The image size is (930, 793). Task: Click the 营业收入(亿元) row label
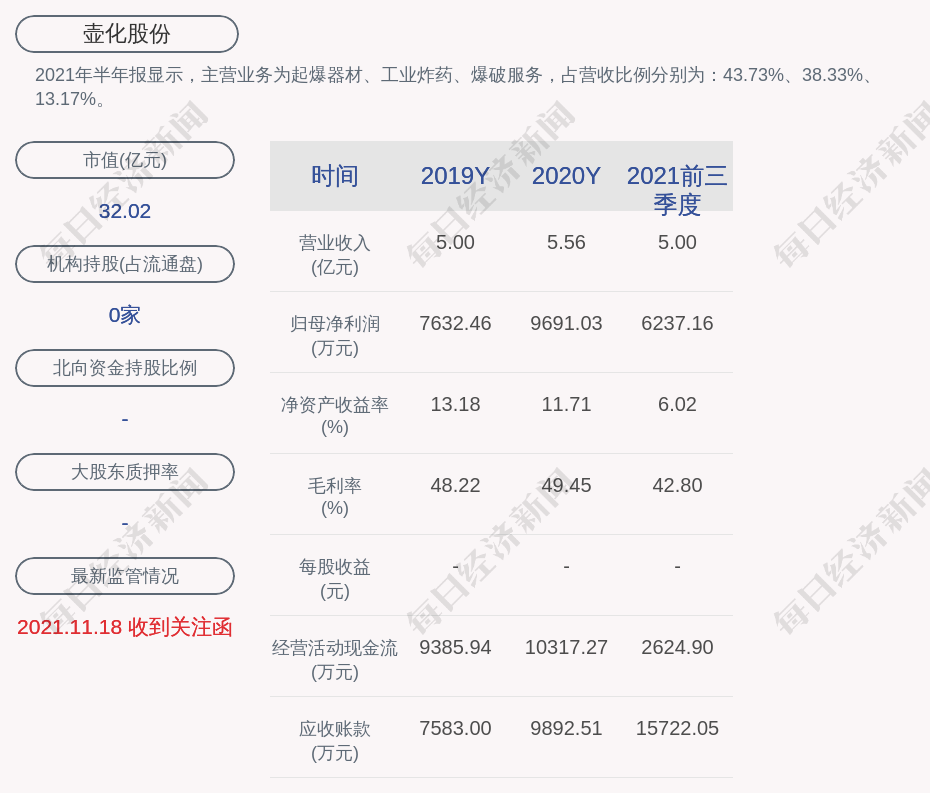(335, 255)
